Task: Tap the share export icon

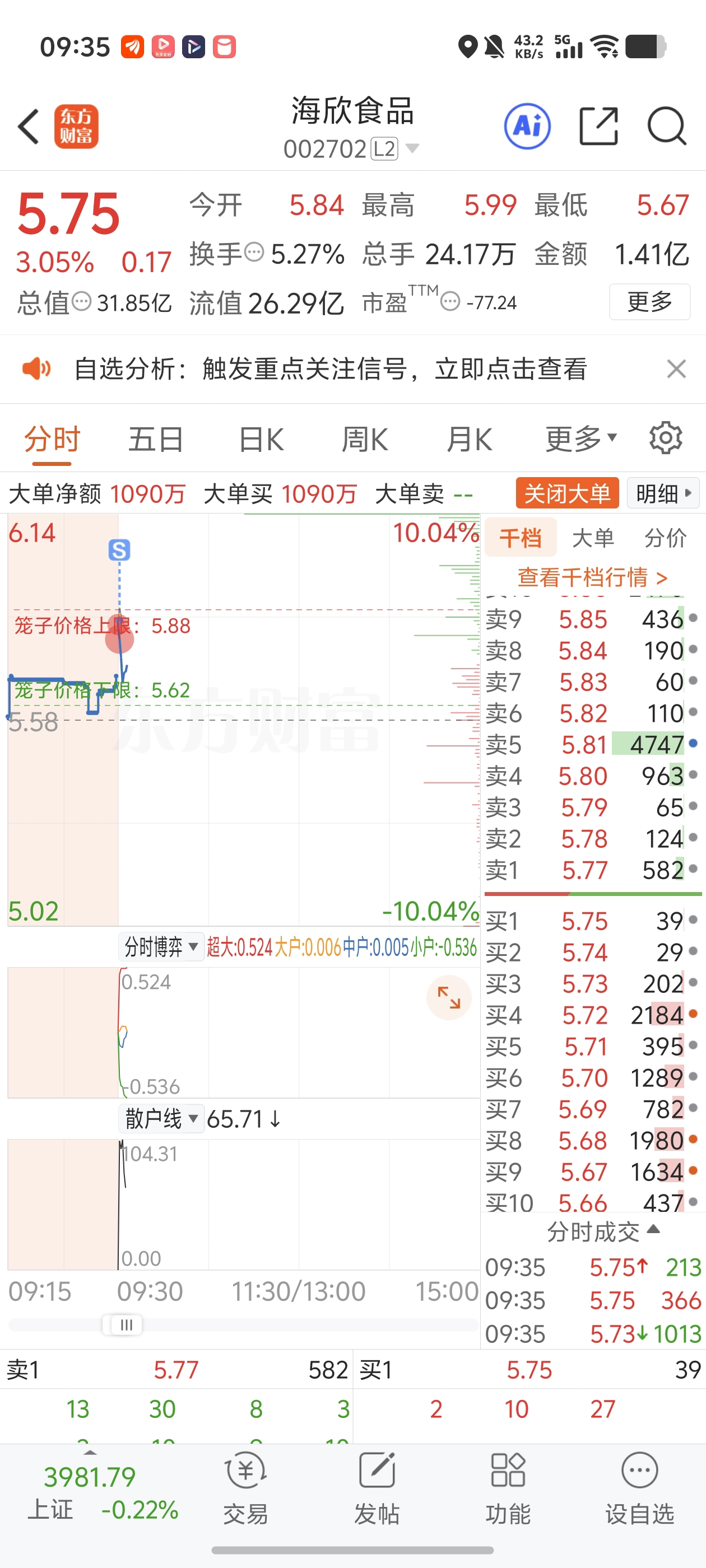Action: (x=598, y=126)
